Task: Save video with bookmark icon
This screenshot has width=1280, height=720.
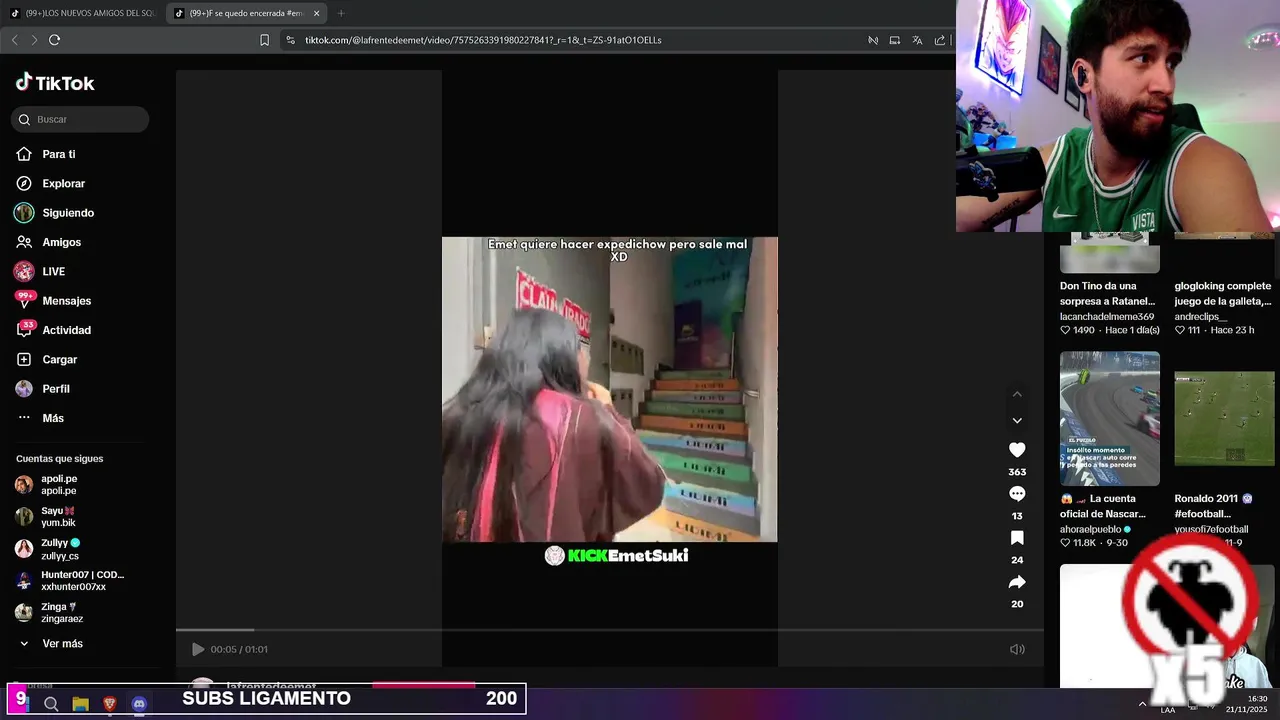Action: point(1017,538)
